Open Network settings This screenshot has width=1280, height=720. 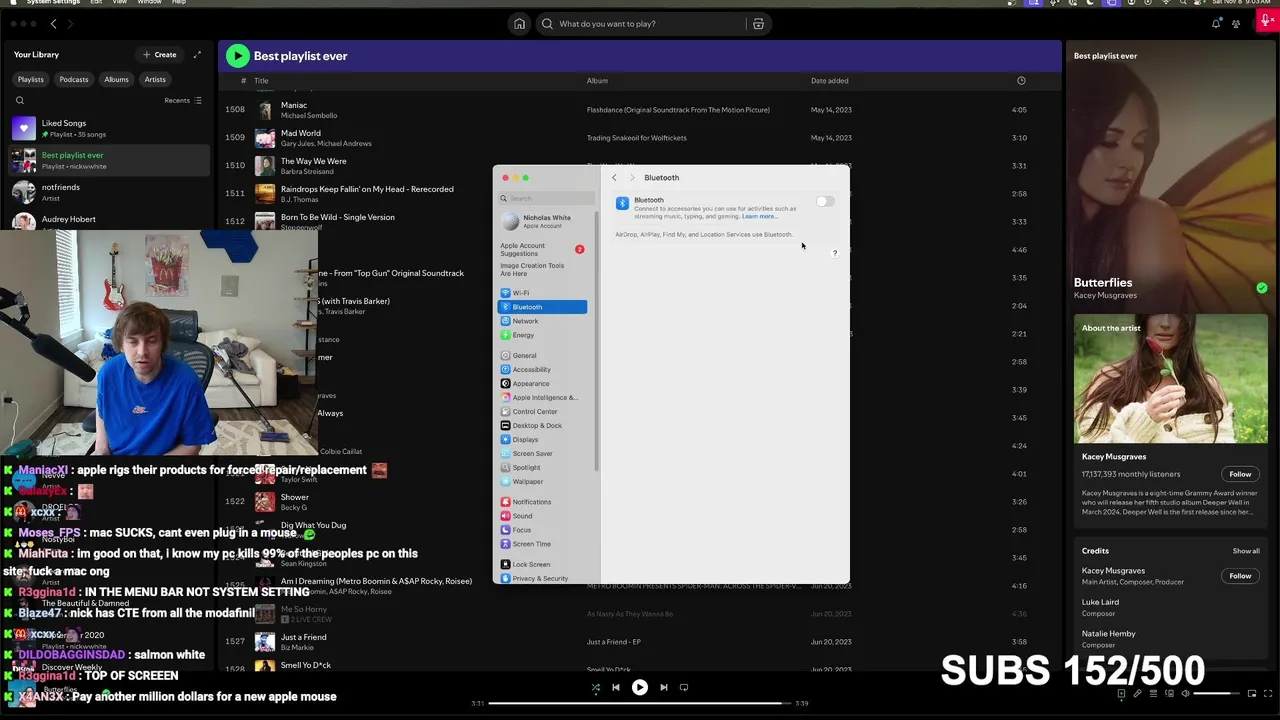(x=542, y=321)
